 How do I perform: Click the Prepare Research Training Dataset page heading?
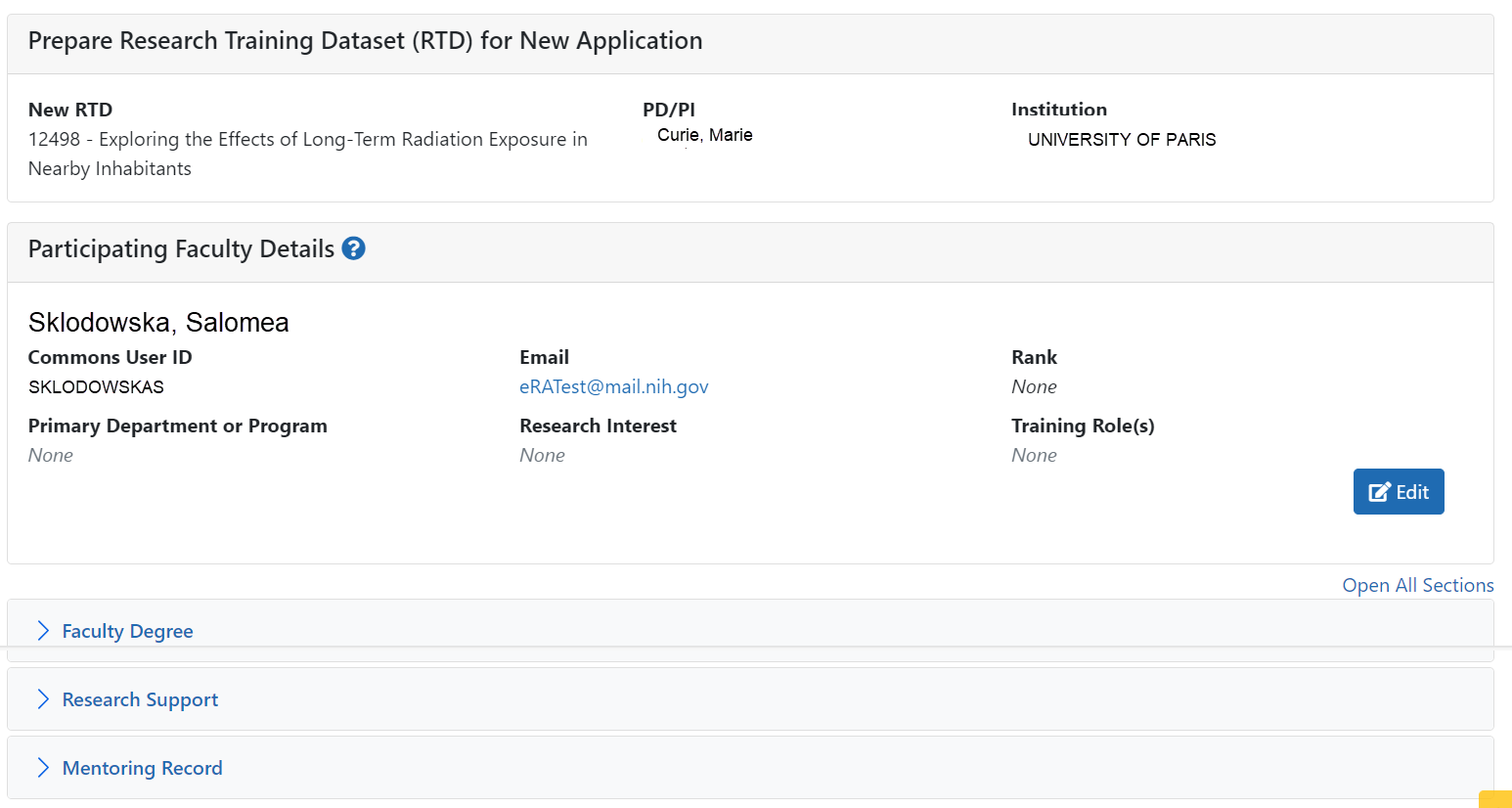point(365,41)
